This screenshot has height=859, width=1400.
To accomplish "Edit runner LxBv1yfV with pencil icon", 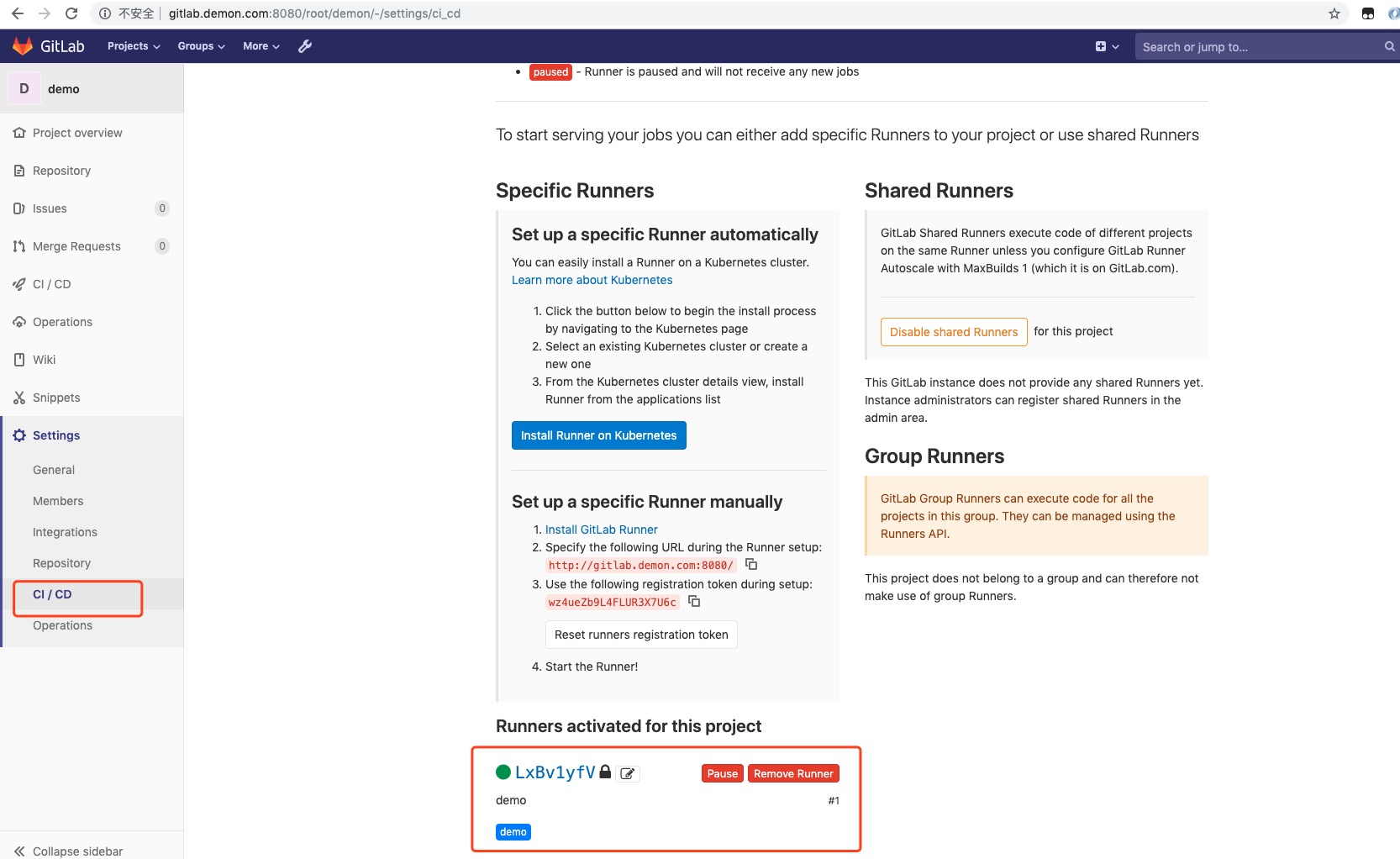I will coord(628,773).
